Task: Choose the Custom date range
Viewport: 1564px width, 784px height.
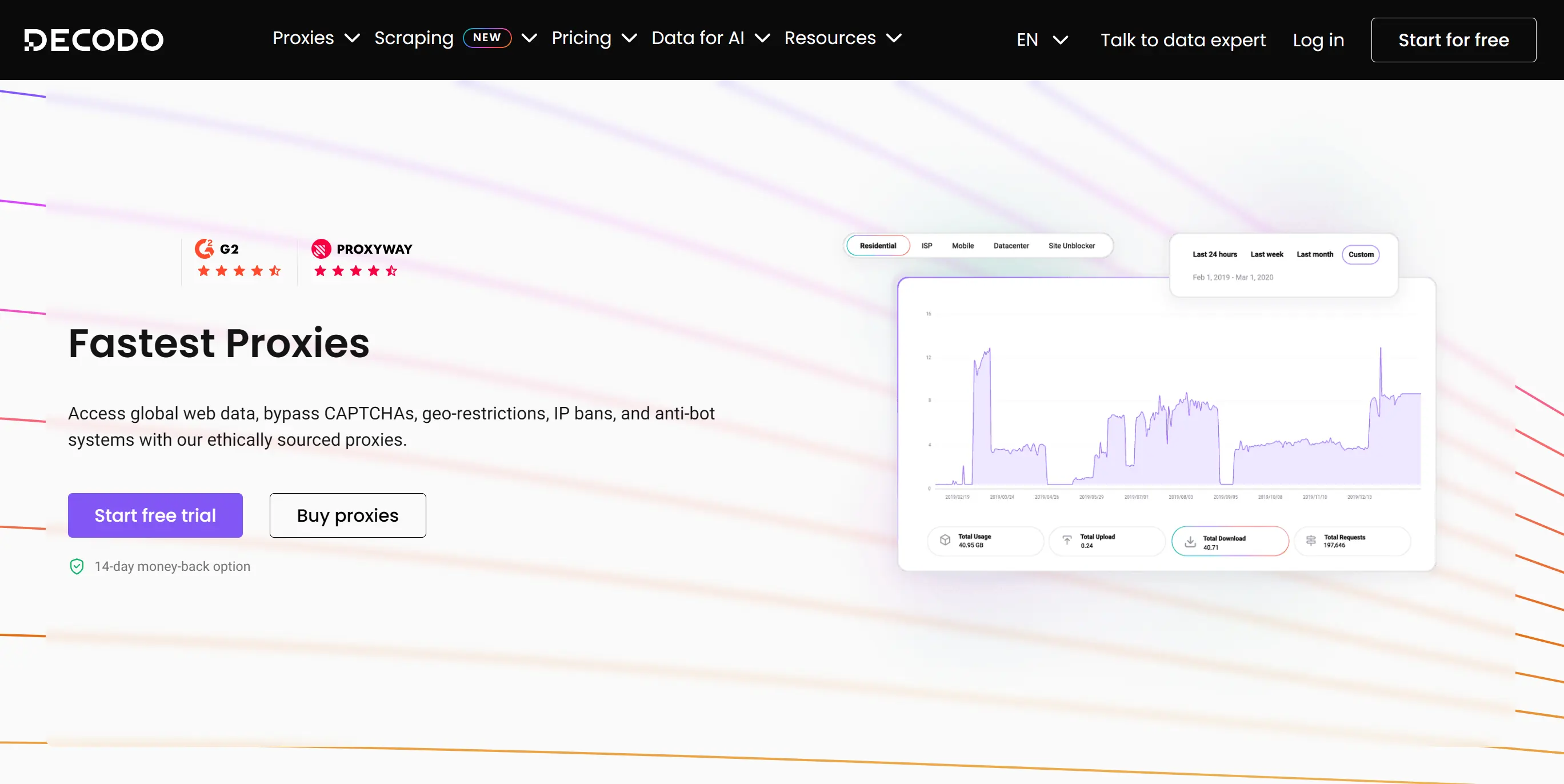Action: coord(1361,254)
